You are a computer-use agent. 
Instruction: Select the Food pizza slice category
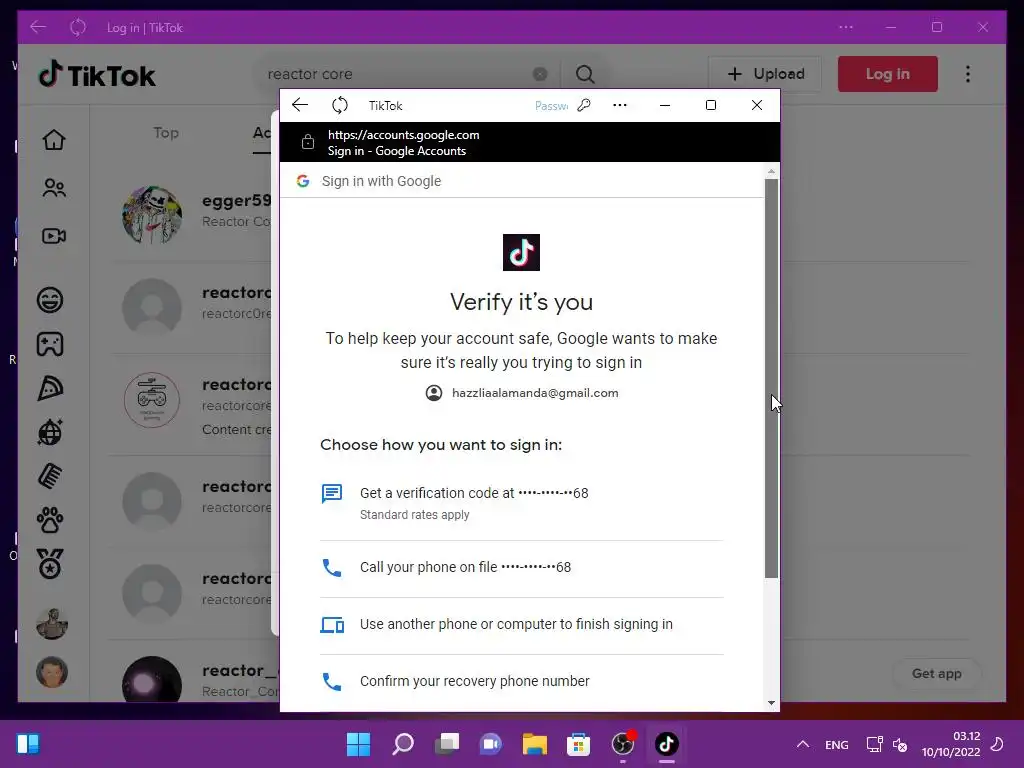point(50,388)
